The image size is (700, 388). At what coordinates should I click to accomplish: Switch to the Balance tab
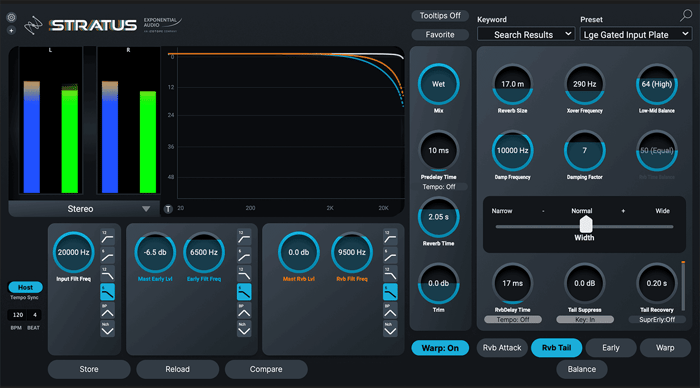pyautogui.click(x=582, y=369)
